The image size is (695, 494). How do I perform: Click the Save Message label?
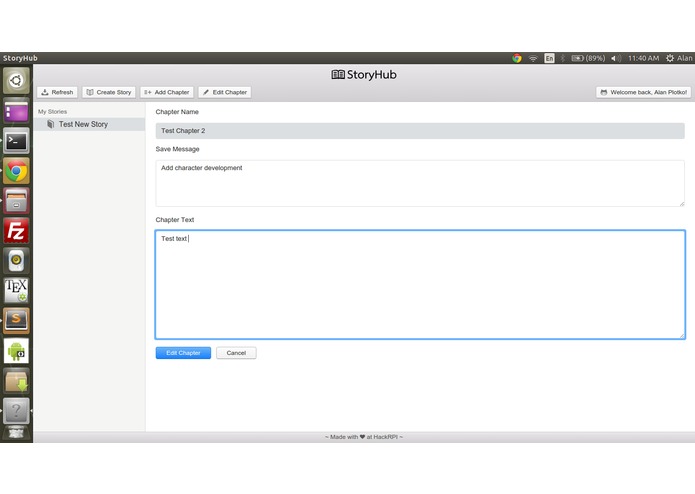pyautogui.click(x=177, y=149)
